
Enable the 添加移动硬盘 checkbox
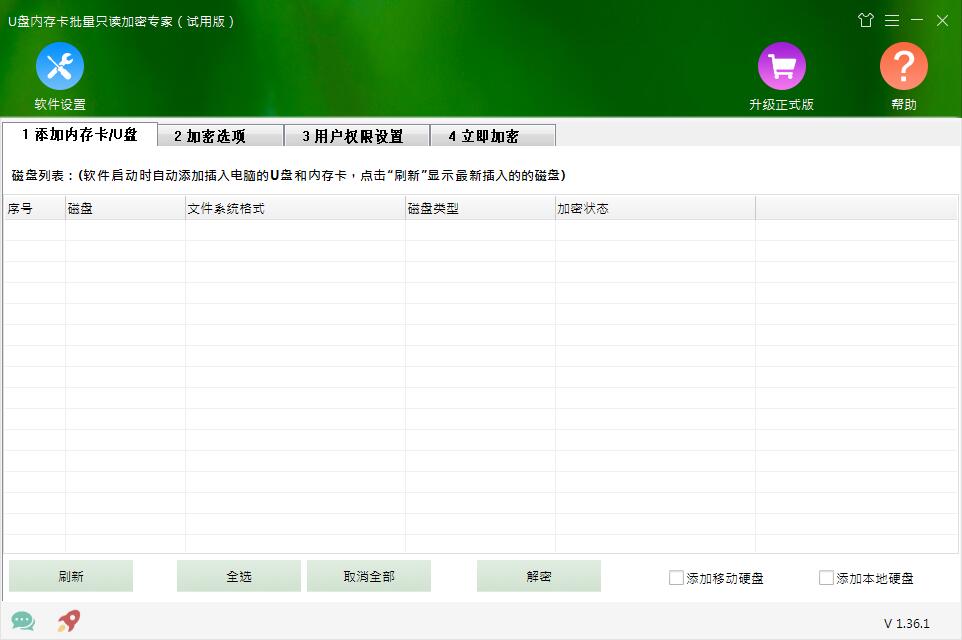point(676,578)
